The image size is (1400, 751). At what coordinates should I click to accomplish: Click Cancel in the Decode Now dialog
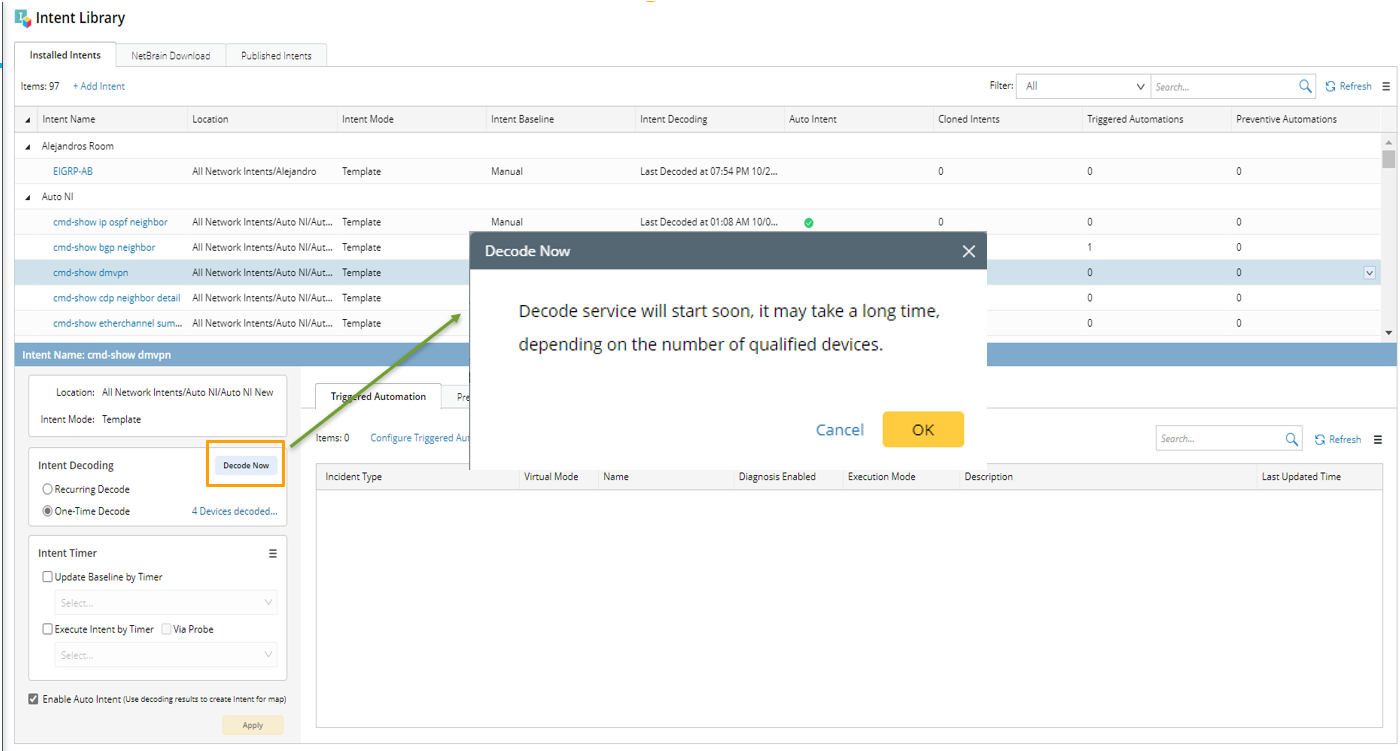pos(840,429)
